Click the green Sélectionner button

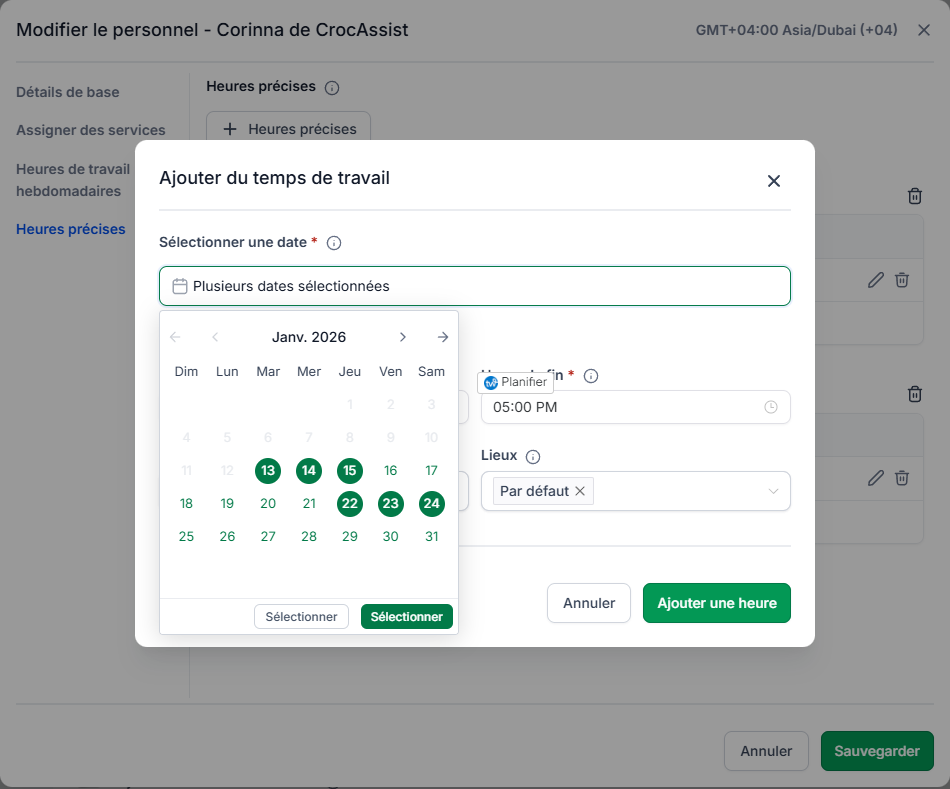(x=407, y=617)
